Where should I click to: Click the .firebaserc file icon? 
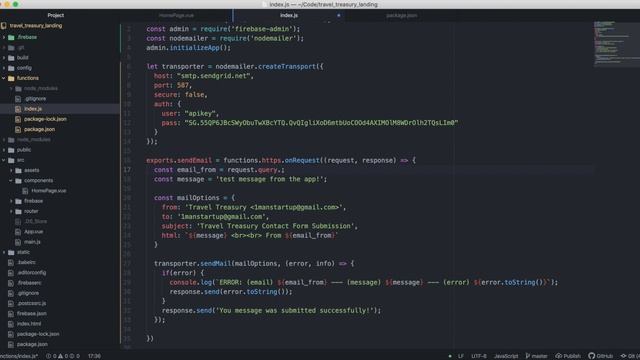coord(11,283)
